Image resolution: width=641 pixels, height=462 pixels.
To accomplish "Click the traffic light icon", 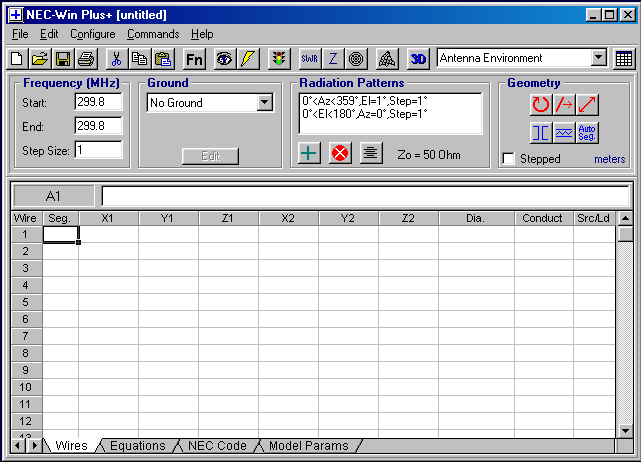I will pyautogui.click(x=279, y=59).
